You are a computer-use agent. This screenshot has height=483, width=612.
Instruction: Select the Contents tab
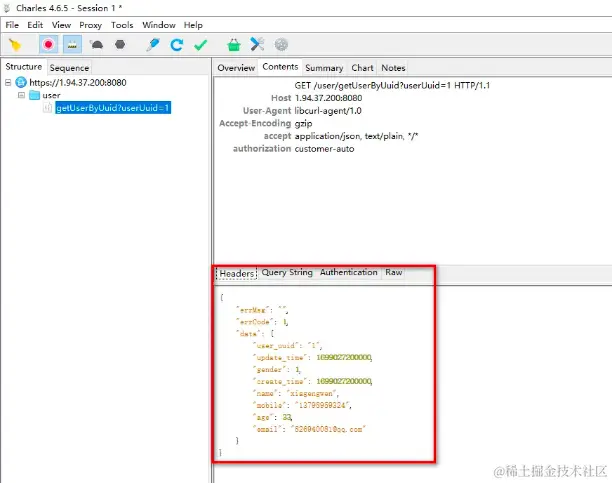pos(280,67)
